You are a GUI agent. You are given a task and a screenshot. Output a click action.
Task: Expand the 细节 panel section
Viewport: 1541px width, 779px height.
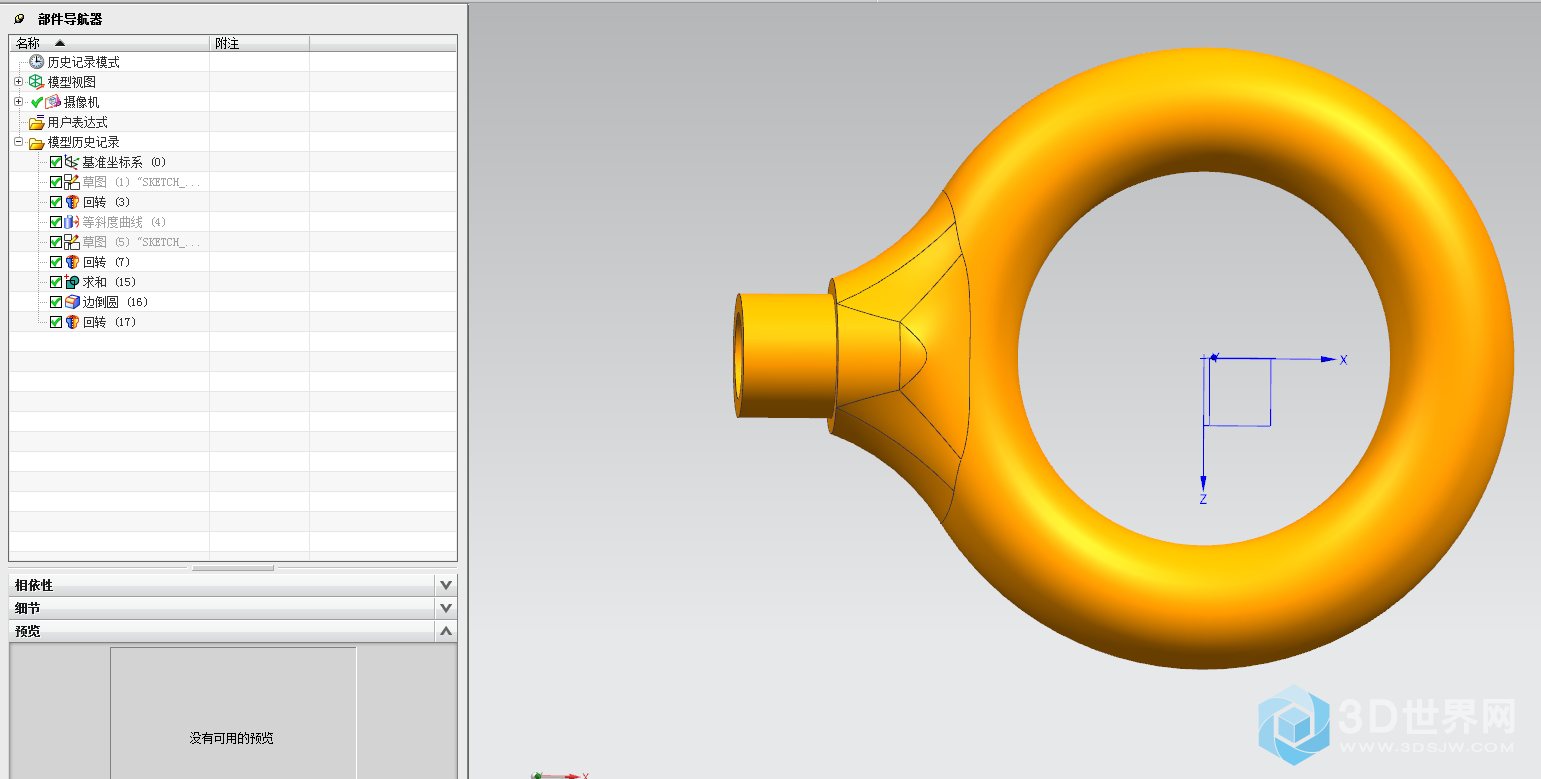coord(446,608)
